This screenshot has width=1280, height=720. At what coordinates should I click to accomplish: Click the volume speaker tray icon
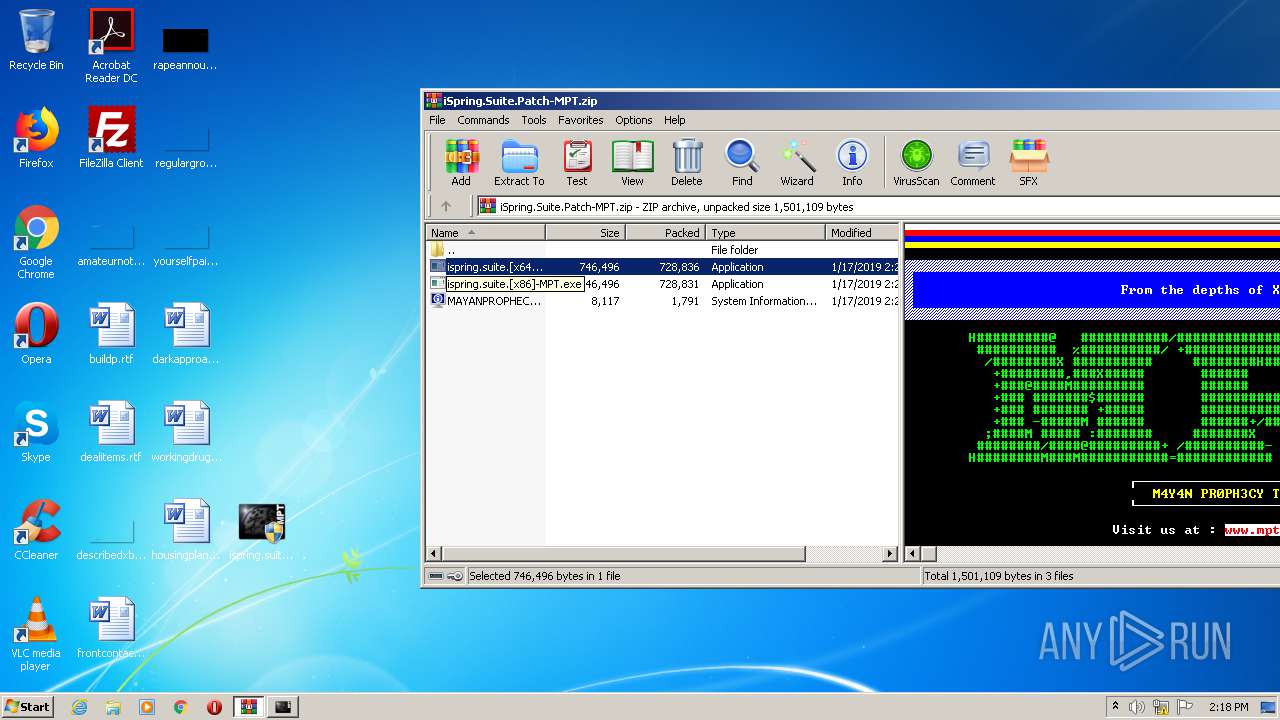1137,707
